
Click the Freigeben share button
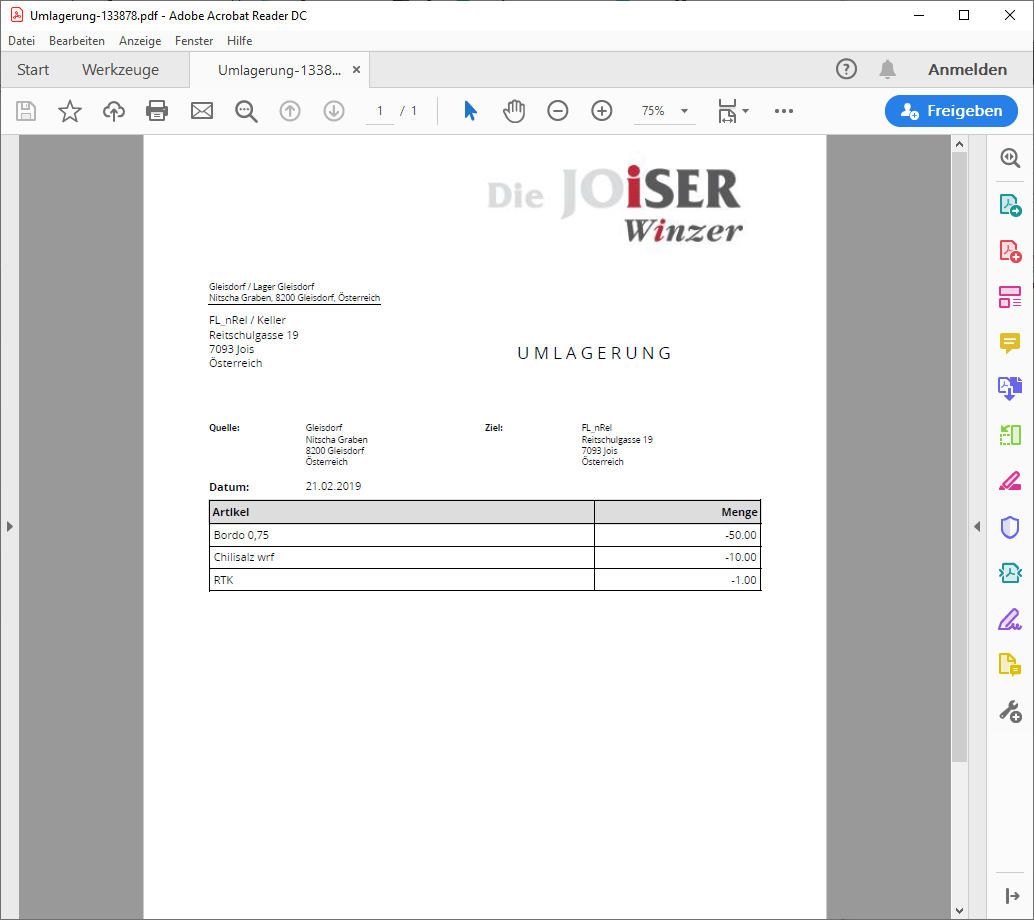[x=951, y=111]
